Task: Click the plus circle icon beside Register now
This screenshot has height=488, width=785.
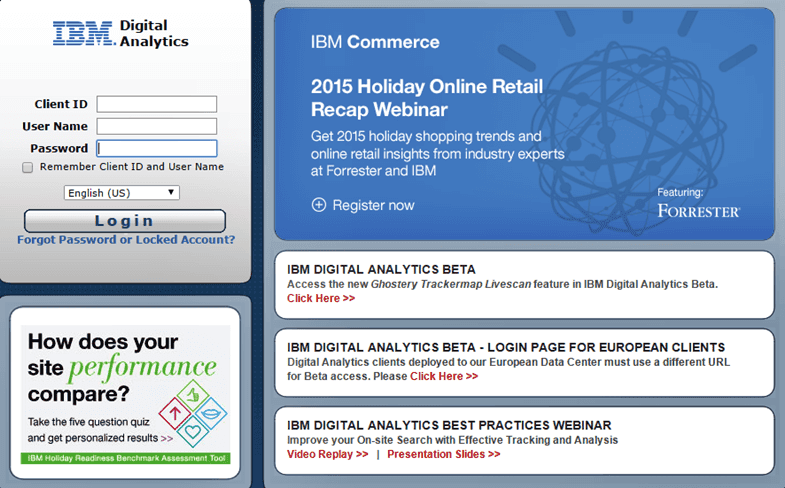Action: coord(319,205)
